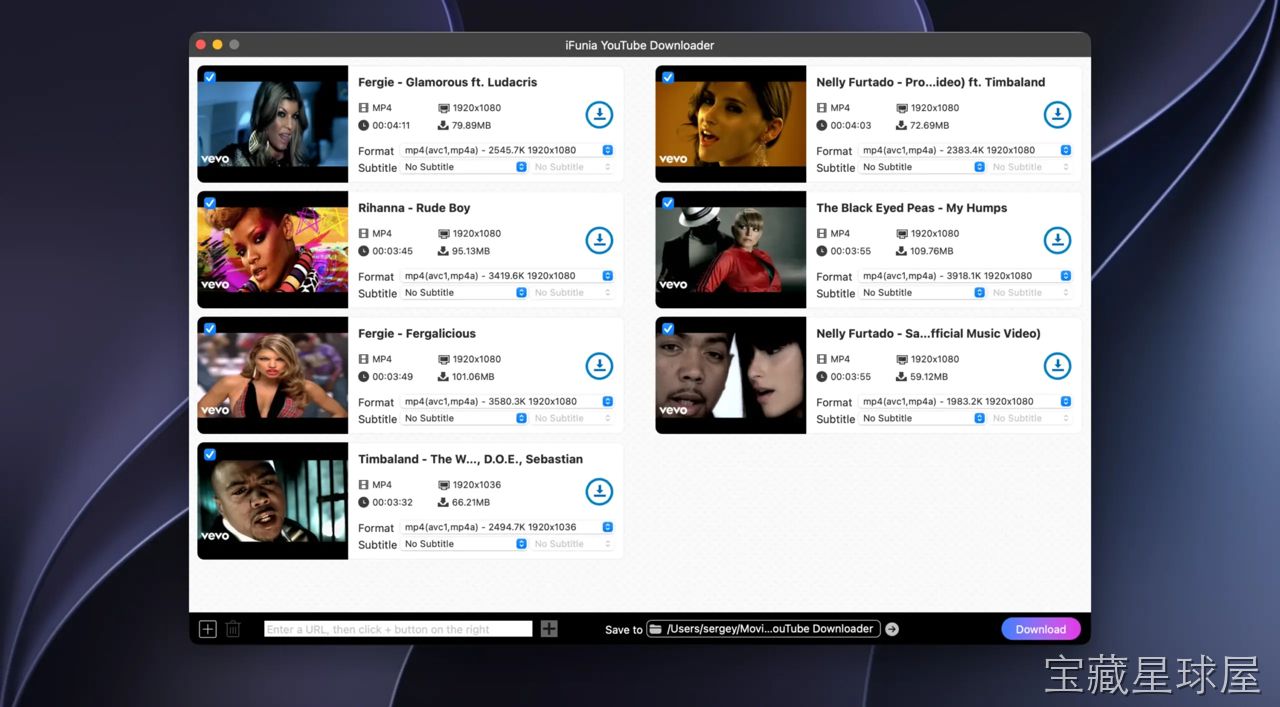1280x707 pixels.
Task: Download the Nelly Furtado Promiscuous video
Action: [x=1057, y=114]
